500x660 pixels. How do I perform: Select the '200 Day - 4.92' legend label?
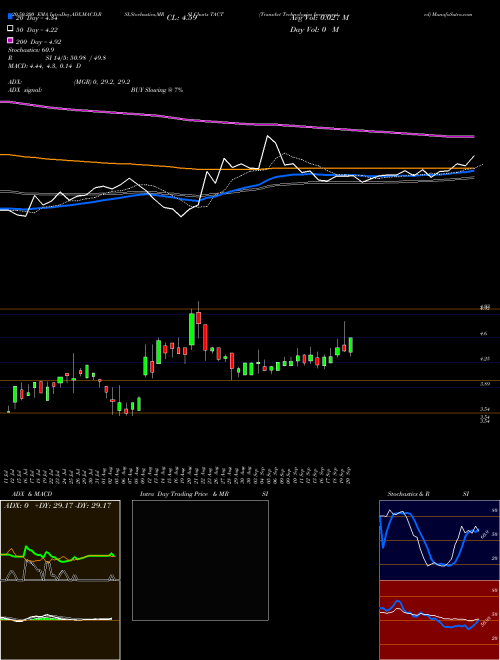[x=39, y=42]
